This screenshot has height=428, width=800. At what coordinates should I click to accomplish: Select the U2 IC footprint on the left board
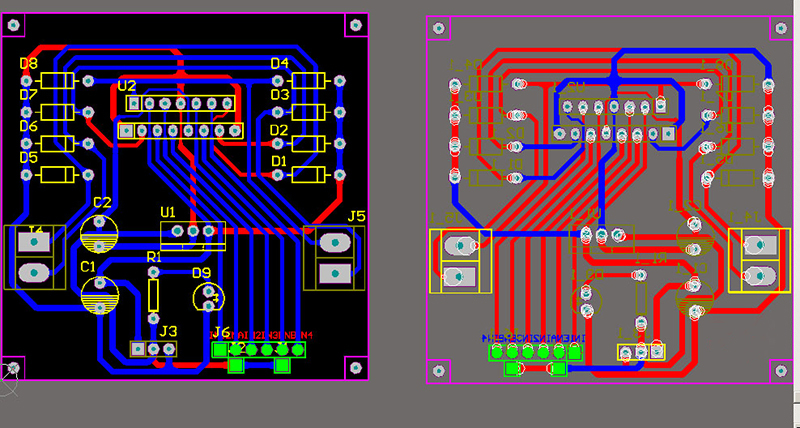click(181, 116)
